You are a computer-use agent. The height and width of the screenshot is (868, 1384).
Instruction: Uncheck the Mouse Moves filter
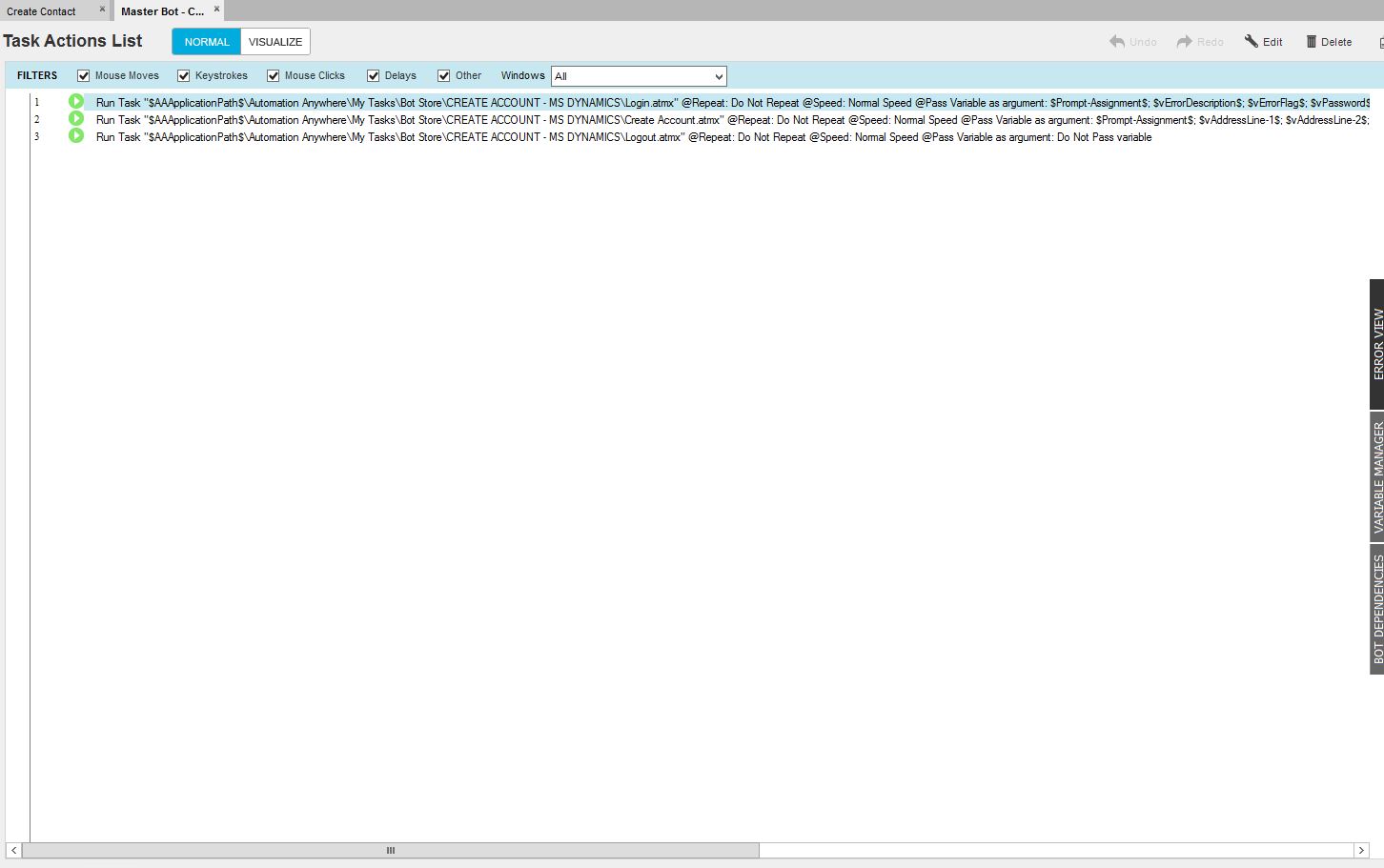pos(84,76)
